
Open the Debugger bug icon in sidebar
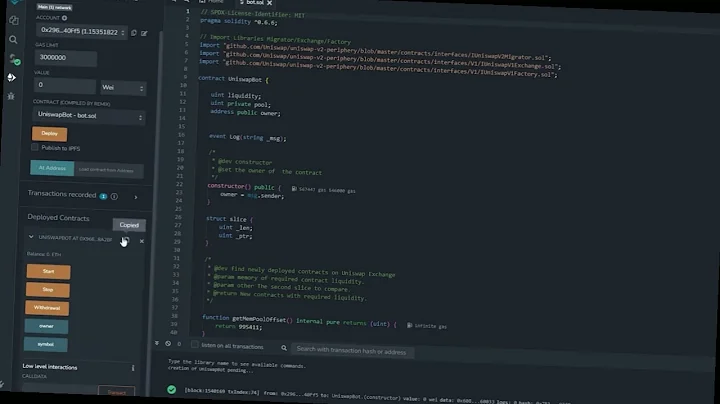tap(11, 96)
